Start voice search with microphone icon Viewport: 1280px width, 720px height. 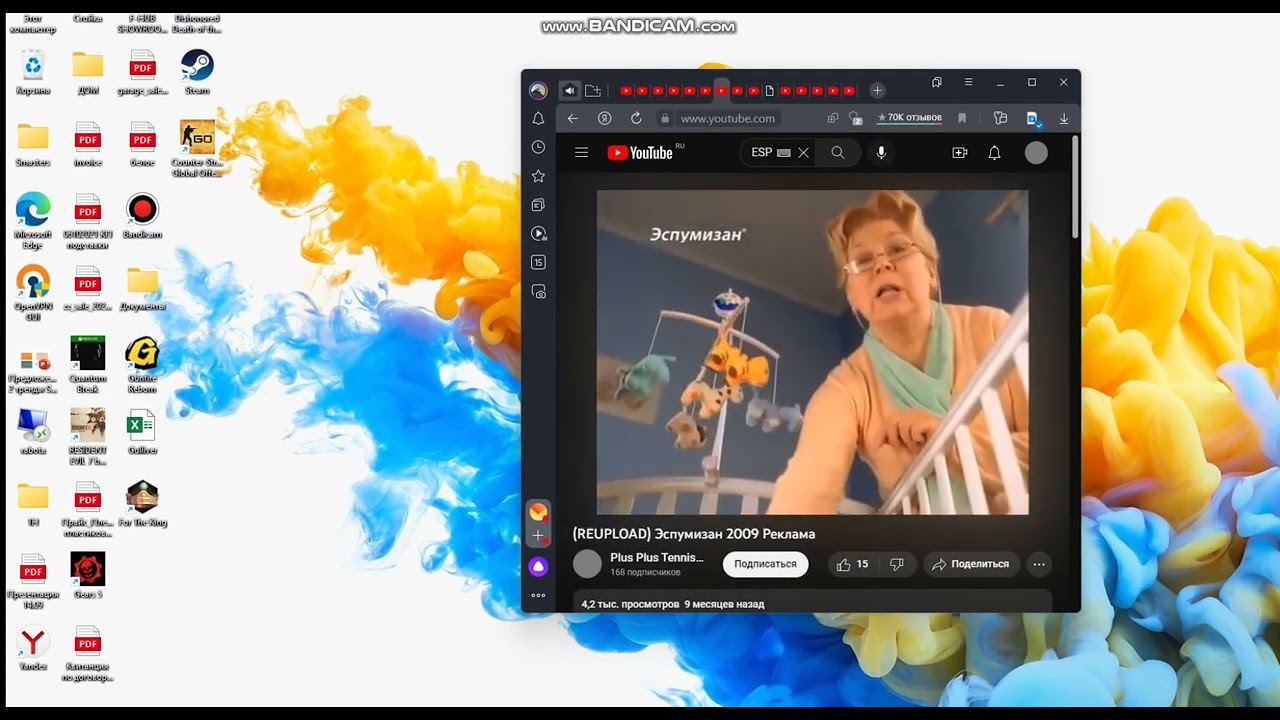click(x=881, y=153)
